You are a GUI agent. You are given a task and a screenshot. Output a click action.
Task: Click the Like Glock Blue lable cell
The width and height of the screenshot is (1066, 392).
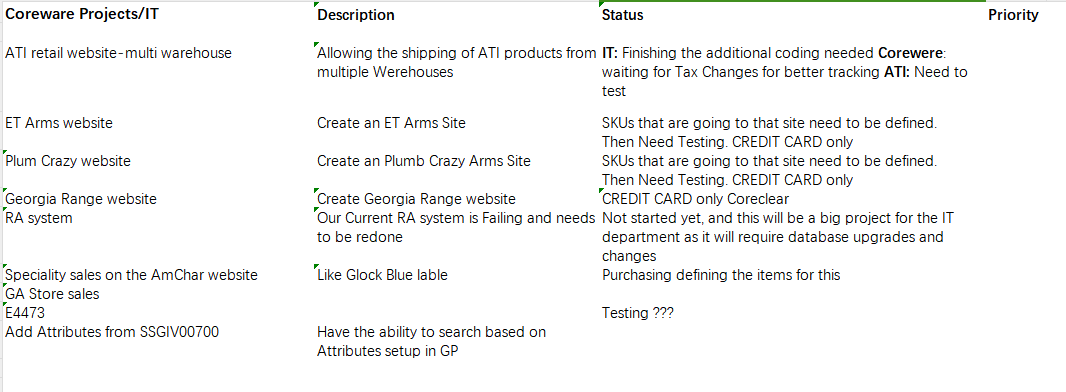[x=382, y=275]
